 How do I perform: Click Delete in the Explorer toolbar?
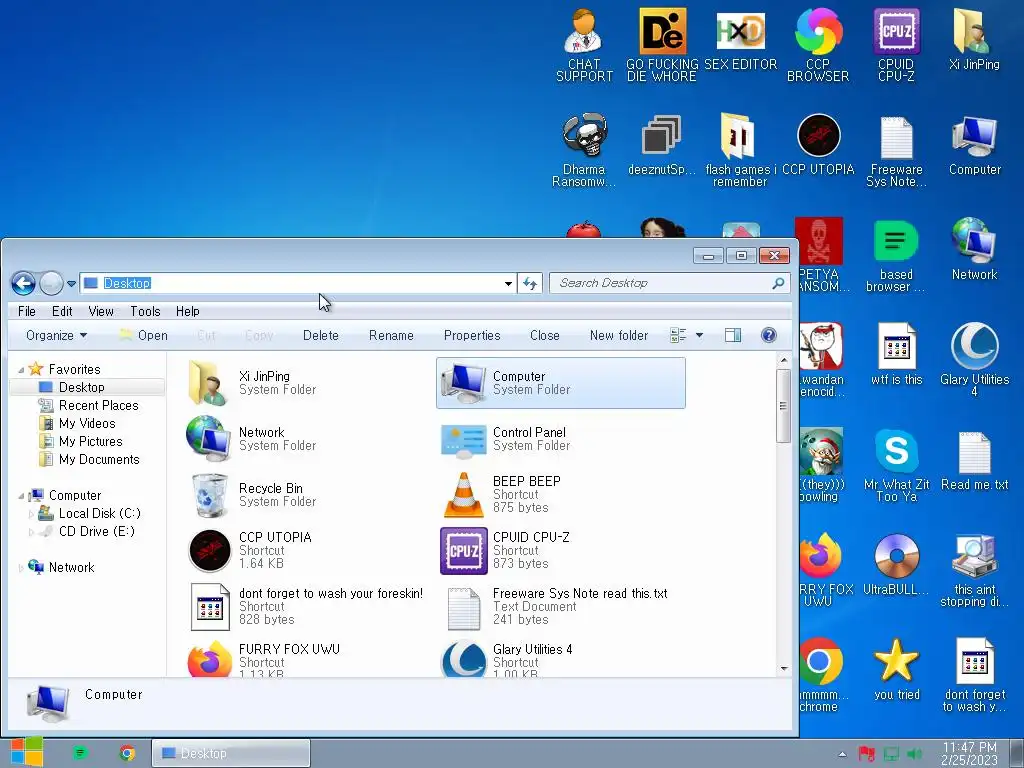pos(321,336)
